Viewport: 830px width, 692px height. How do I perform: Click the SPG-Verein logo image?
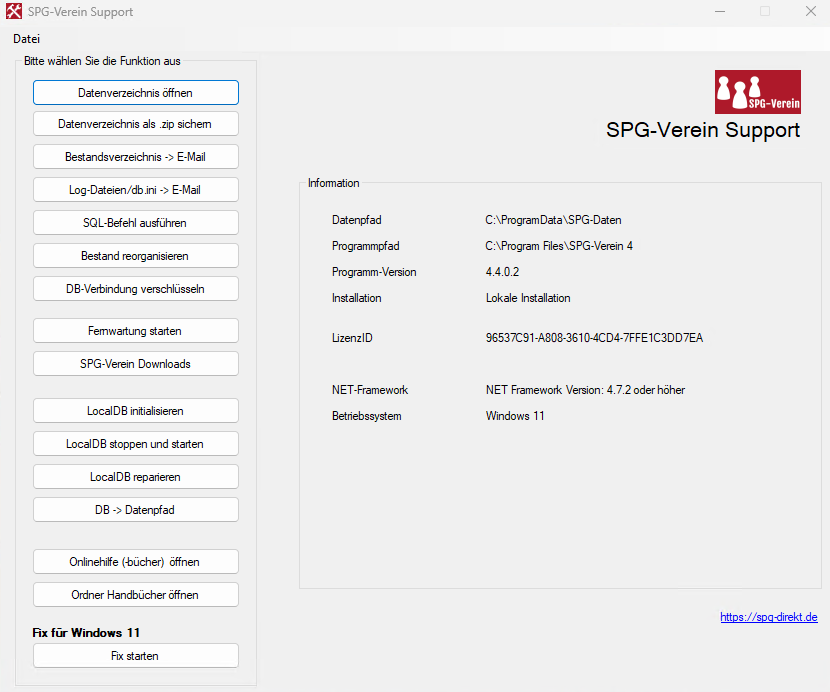click(x=757, y=92)
